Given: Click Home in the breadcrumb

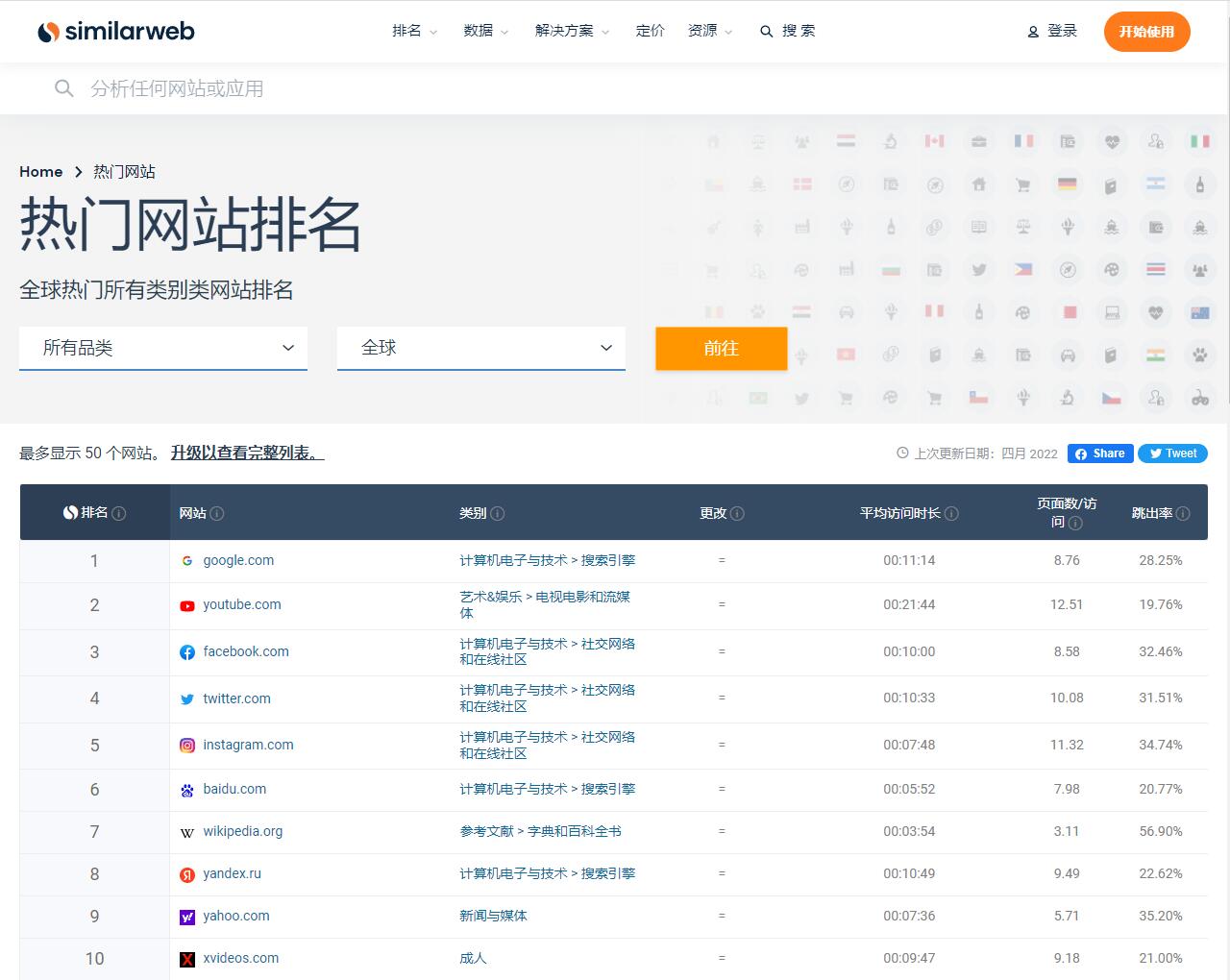Looking at the screenshot, I should [x=41, y=172].
